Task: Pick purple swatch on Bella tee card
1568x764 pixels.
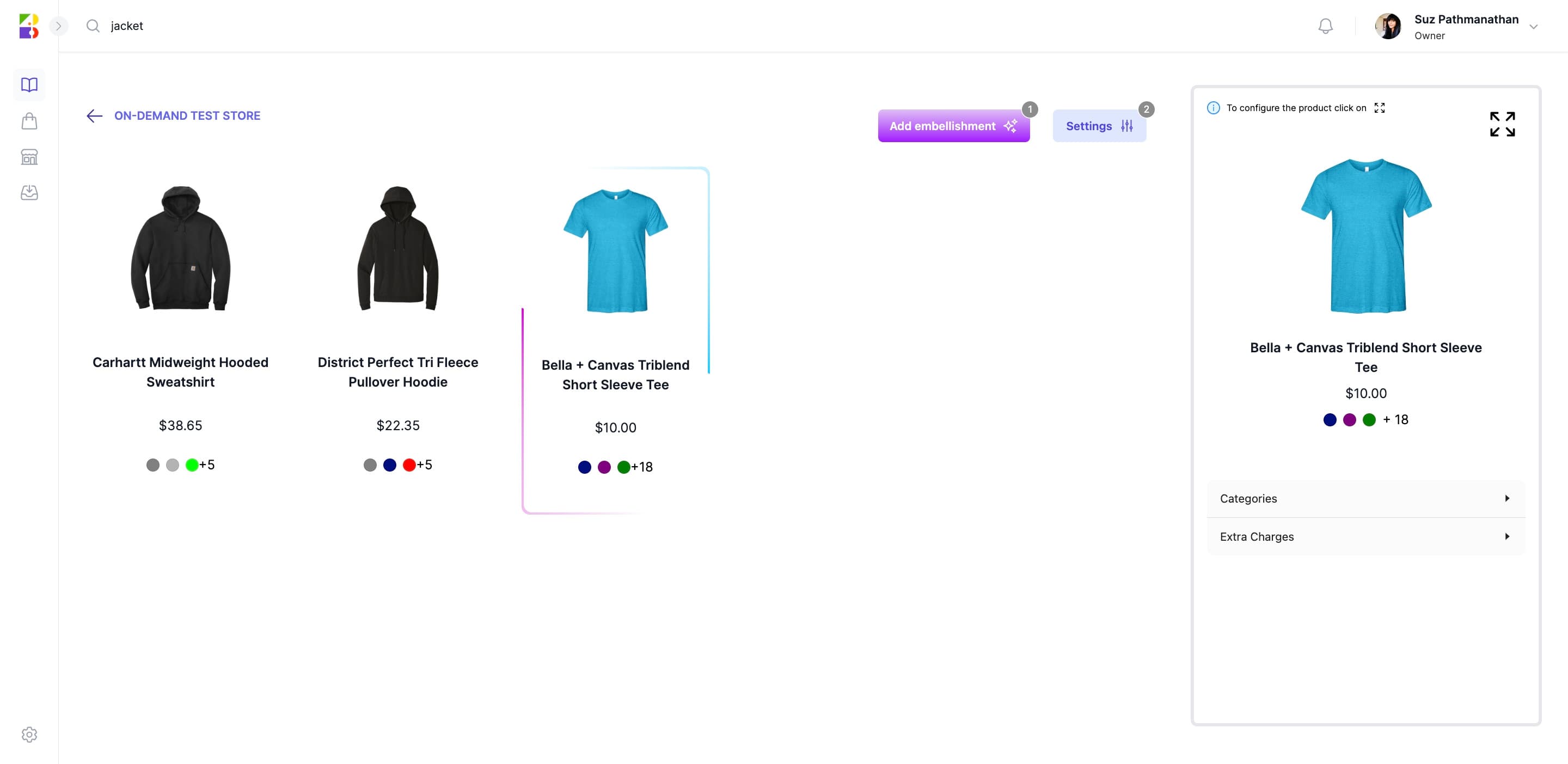Action: point(604,468)
